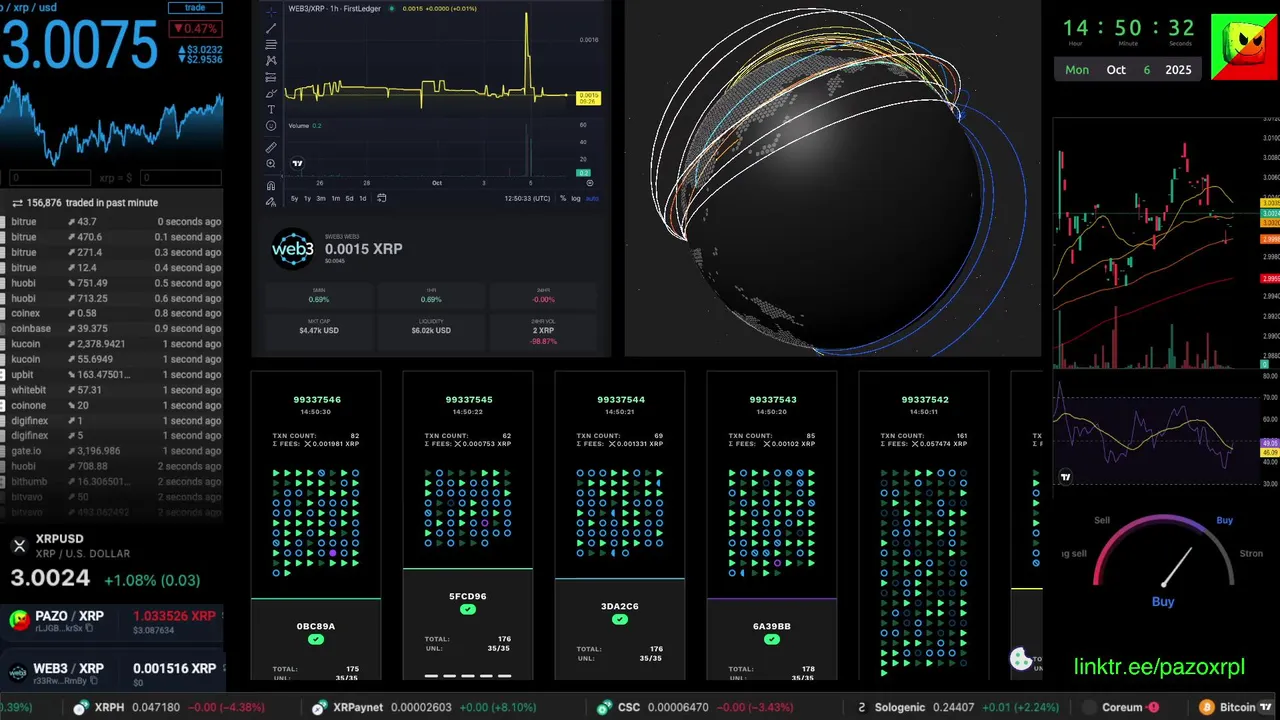This screenshot has width=1280, height=720.
Task: Select the Text annotation tool
Action: click(x=271, y=110)
